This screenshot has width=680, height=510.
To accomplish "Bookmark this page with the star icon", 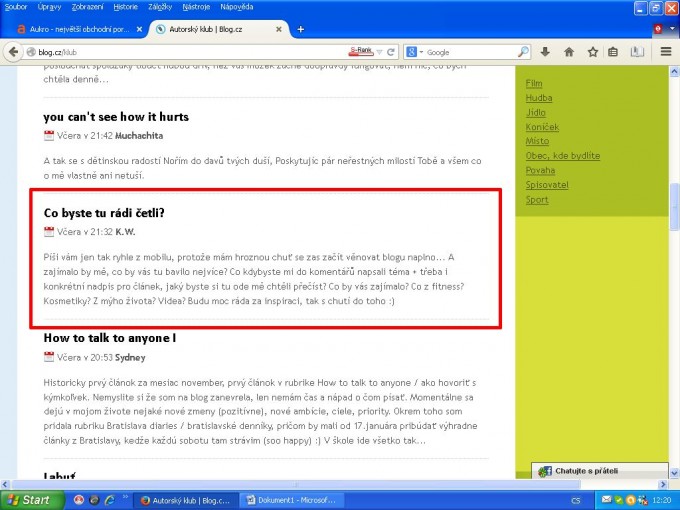I will click(593, 52).
